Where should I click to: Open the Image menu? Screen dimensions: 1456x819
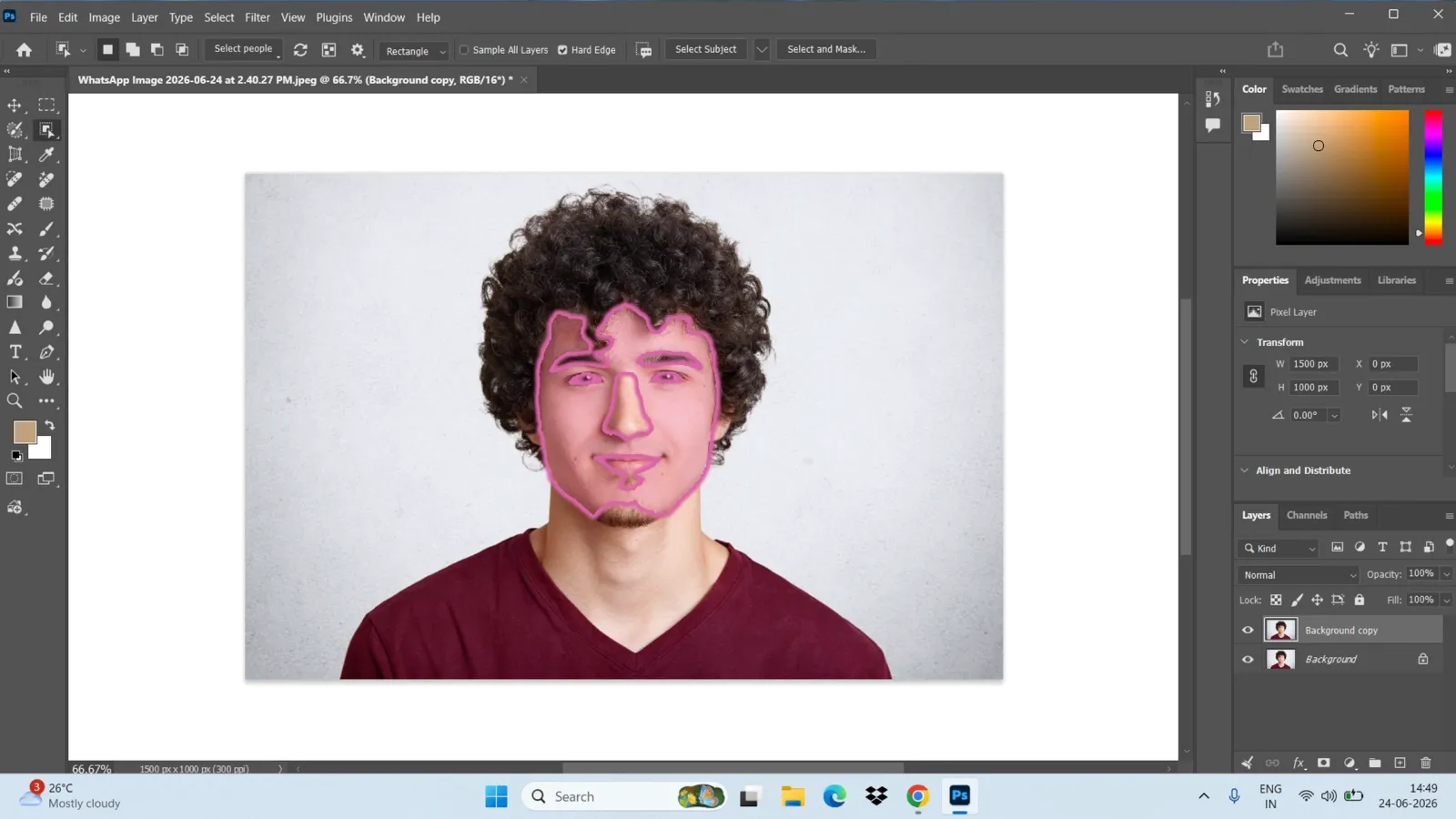[x=104, y=17]
